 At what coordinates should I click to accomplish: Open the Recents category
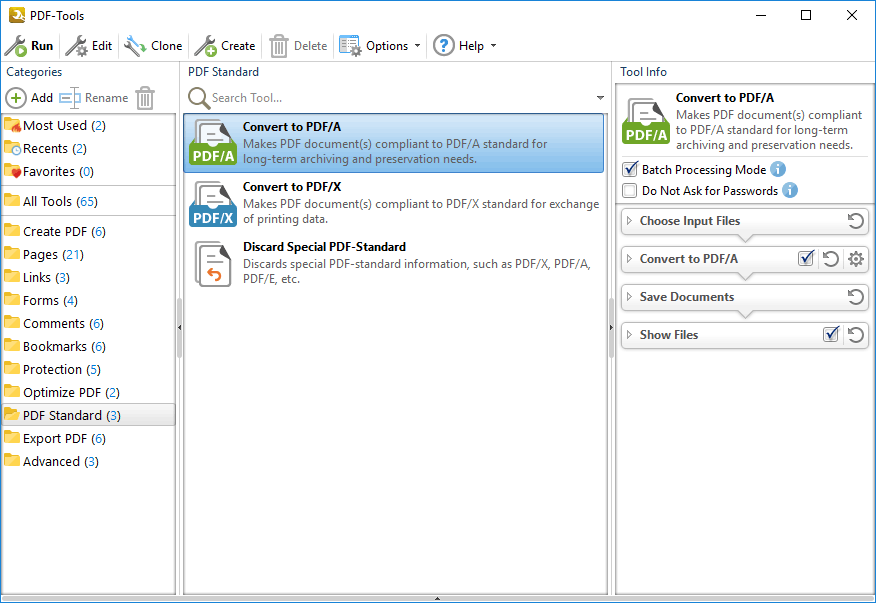coord(88,148)
